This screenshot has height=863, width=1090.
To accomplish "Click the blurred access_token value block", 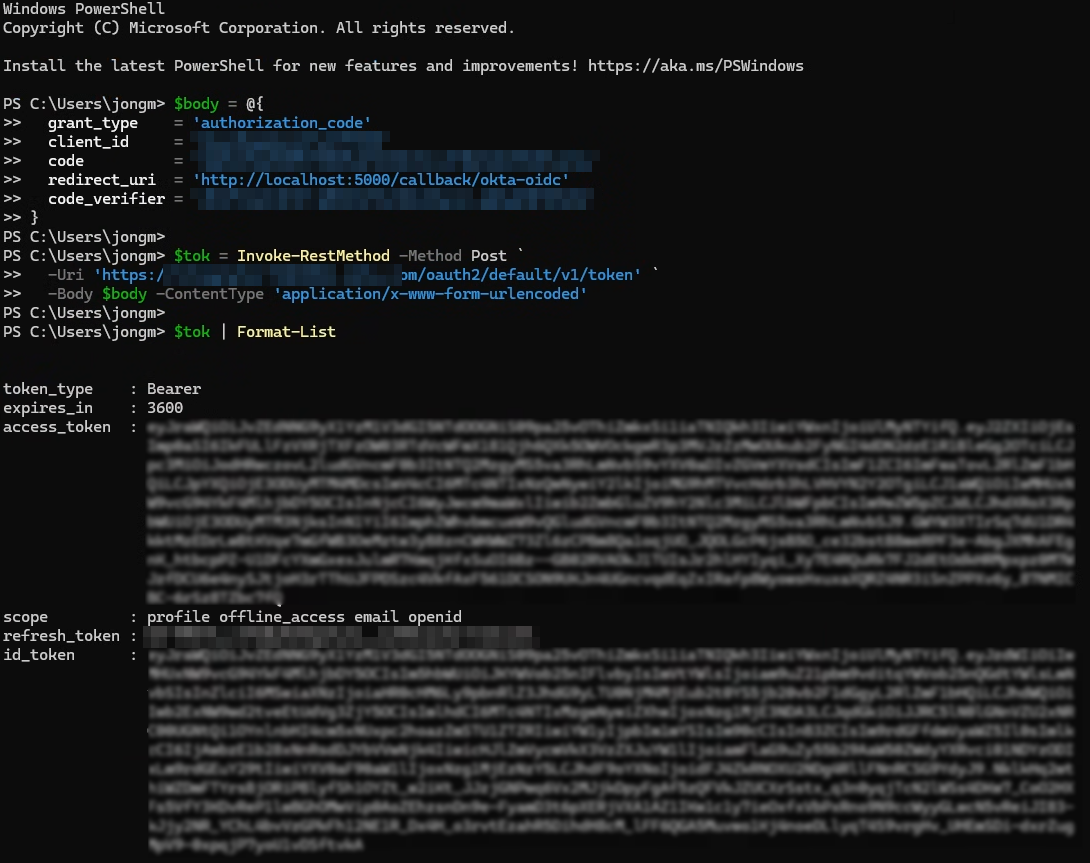I will [x=610, y=512].
